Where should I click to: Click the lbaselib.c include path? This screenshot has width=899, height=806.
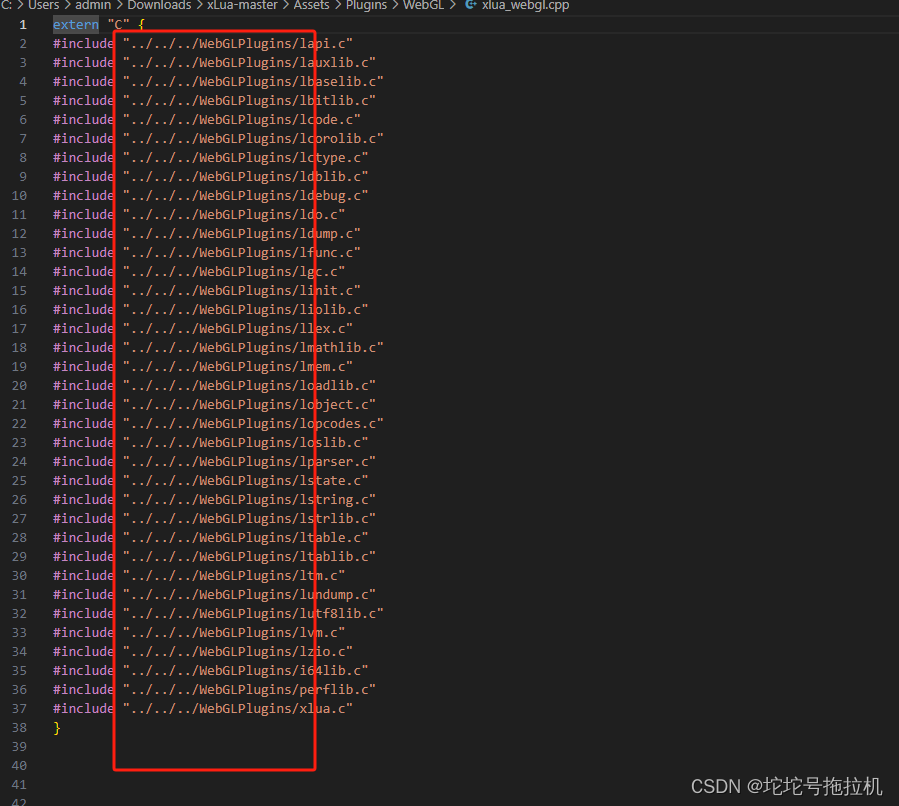pyautogui.click(x=253, y=81)
